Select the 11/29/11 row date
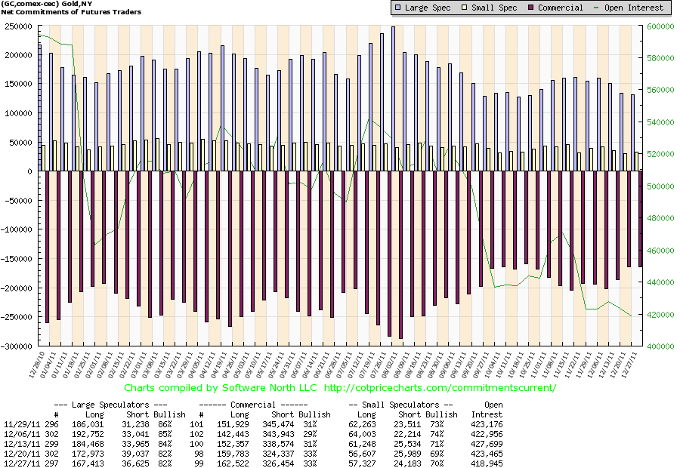The width and height of the screenshot is (680, 468). pyautogui.click(x=23, y=424)
